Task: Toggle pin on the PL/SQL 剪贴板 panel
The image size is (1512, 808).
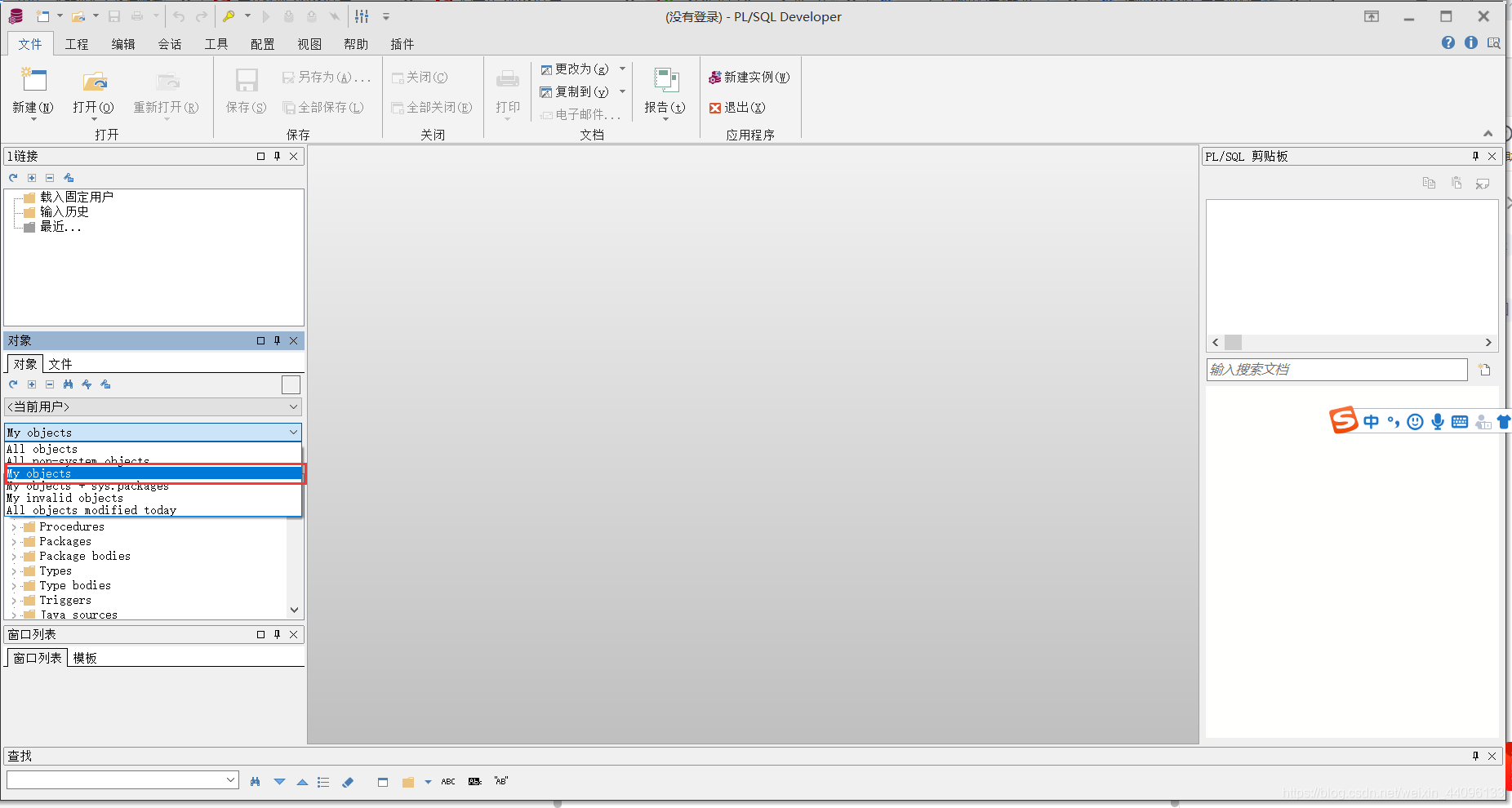Action: click(1475, 156)
